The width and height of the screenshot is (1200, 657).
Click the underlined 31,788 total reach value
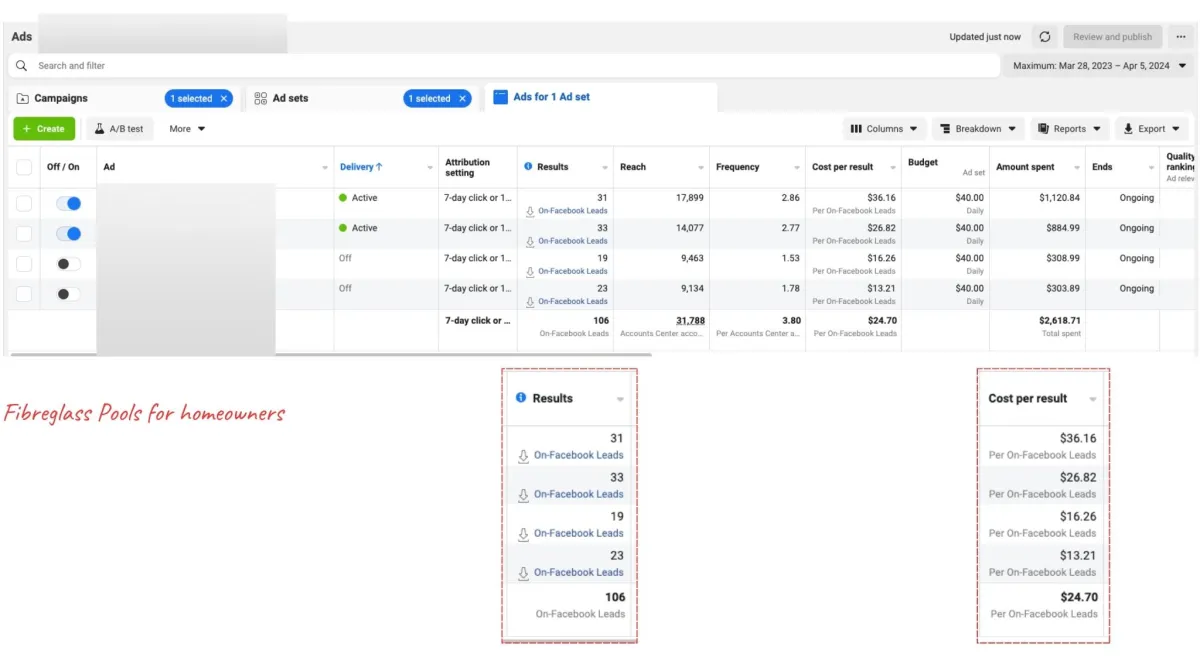click(x=690, y=321)
